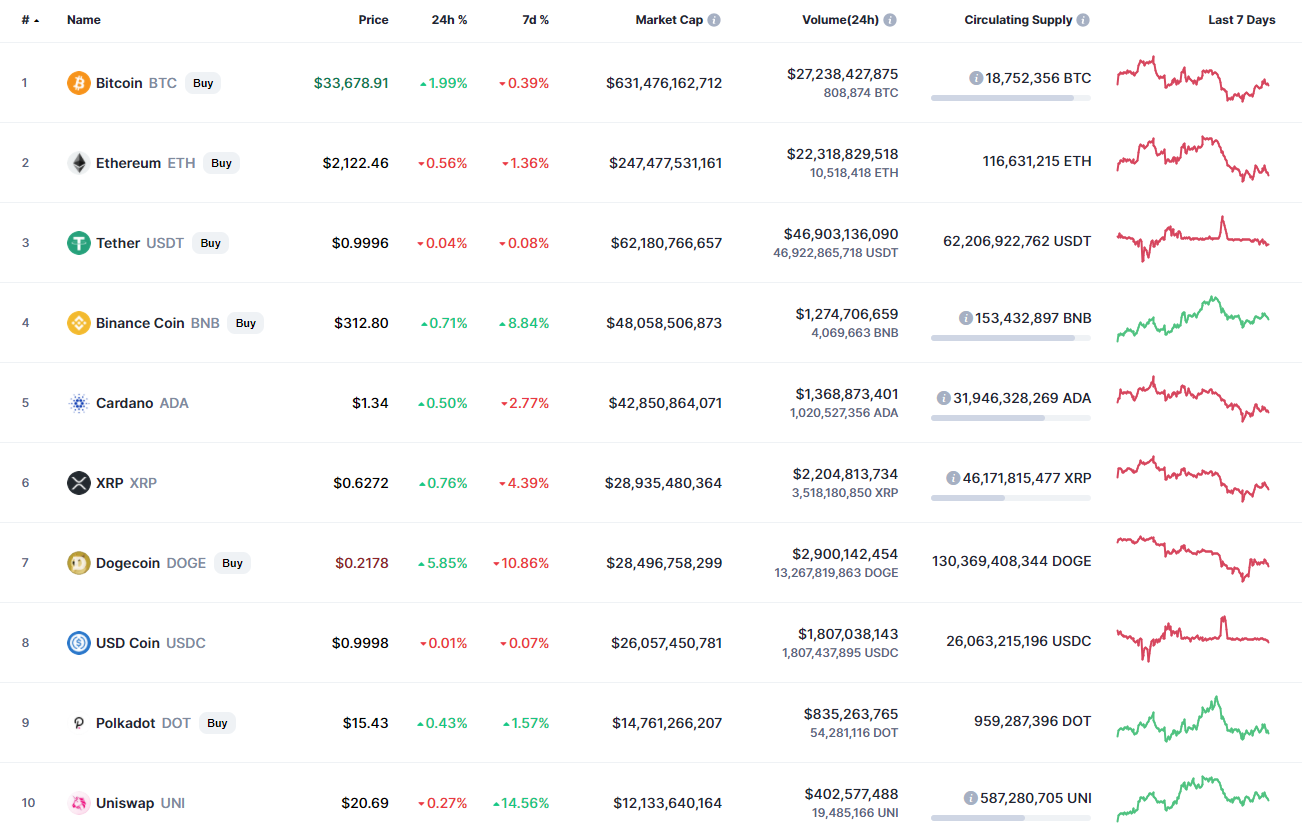Click the Uniswap logo icon
1302x836 pixels.
(79, 803)
